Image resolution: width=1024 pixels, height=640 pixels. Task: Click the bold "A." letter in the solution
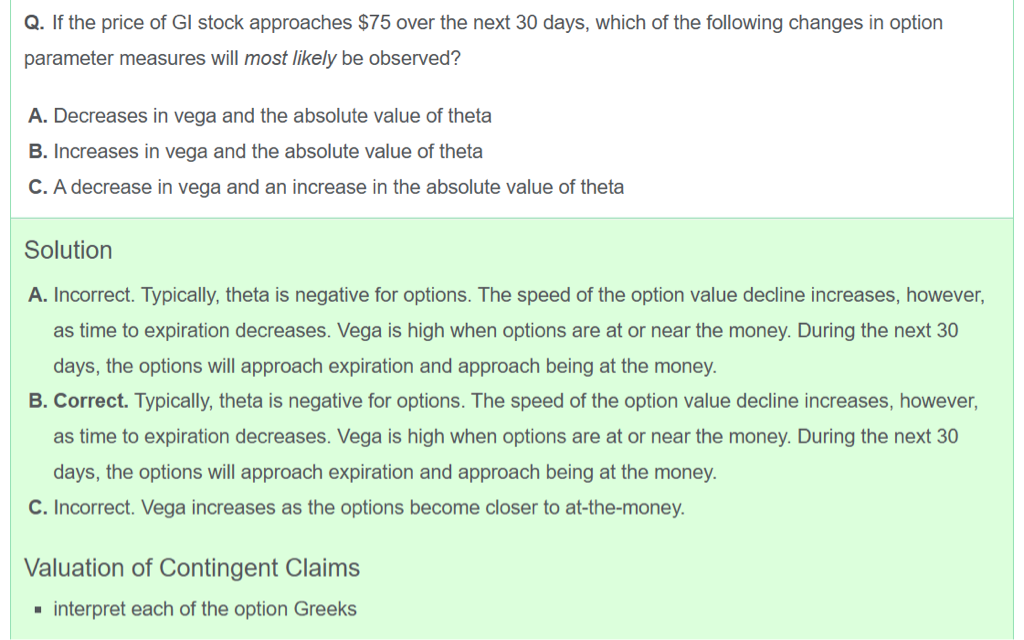[x=38, y=296]
